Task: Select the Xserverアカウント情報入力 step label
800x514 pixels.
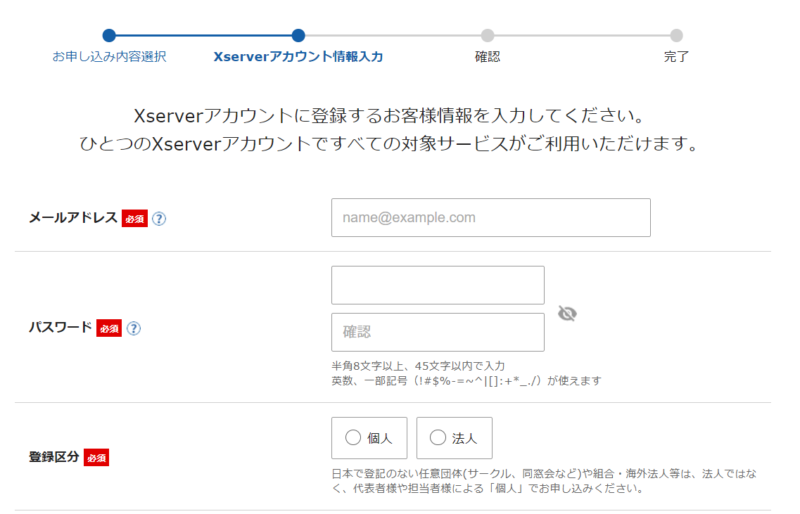Action: click(298, 57)
